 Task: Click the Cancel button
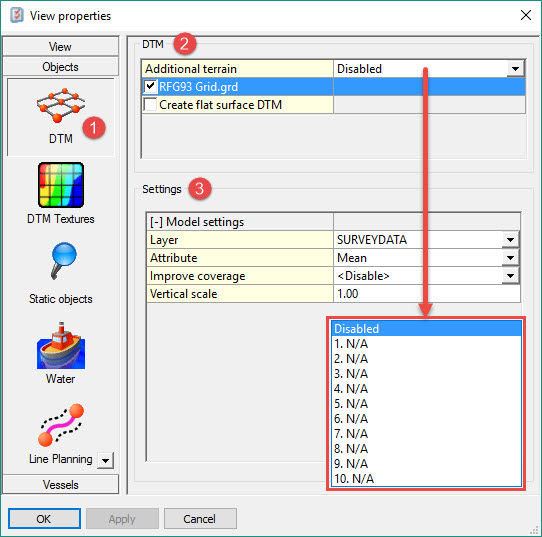(x=200, y=518)
